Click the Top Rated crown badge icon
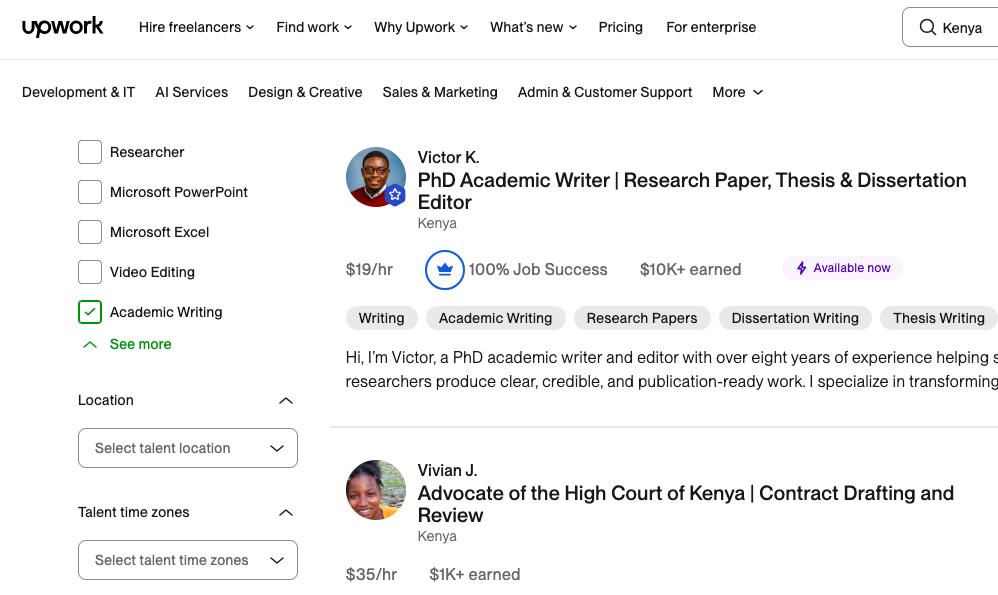This screenshot has height=595, width=998. click(x=445, y=270)
